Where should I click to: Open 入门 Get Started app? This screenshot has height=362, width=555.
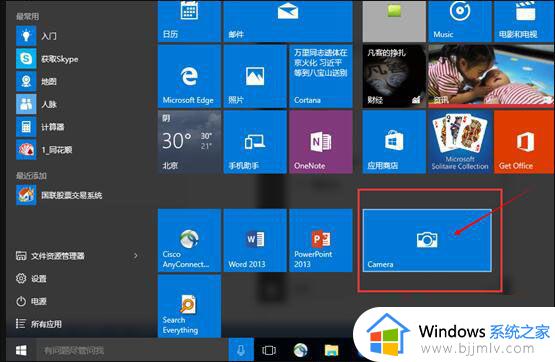point(36,36)
